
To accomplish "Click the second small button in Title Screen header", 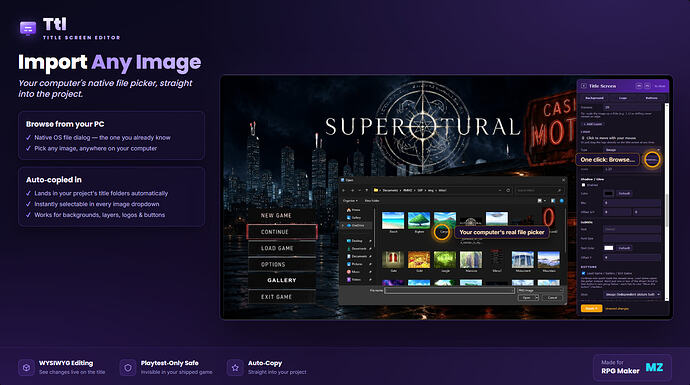I will [x=647, y=86].
